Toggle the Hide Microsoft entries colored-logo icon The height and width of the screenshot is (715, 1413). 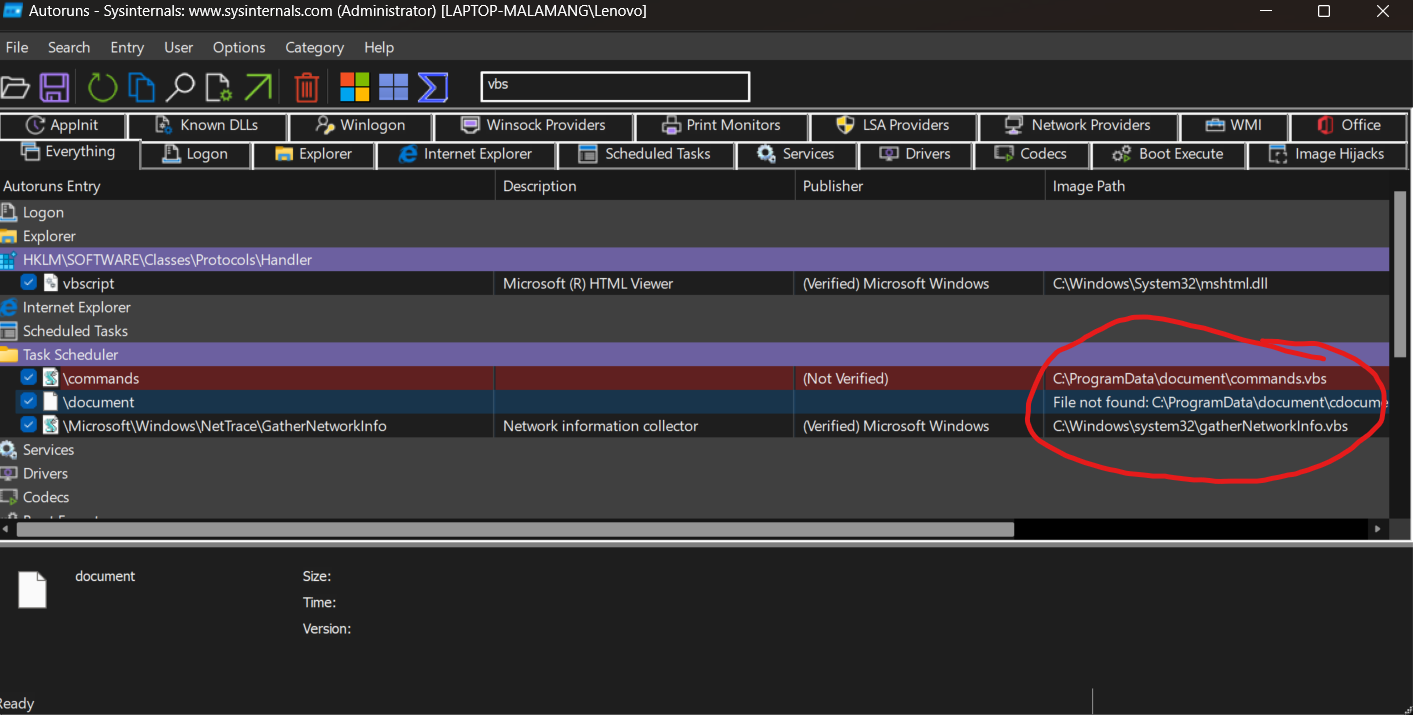coord(355,87)
